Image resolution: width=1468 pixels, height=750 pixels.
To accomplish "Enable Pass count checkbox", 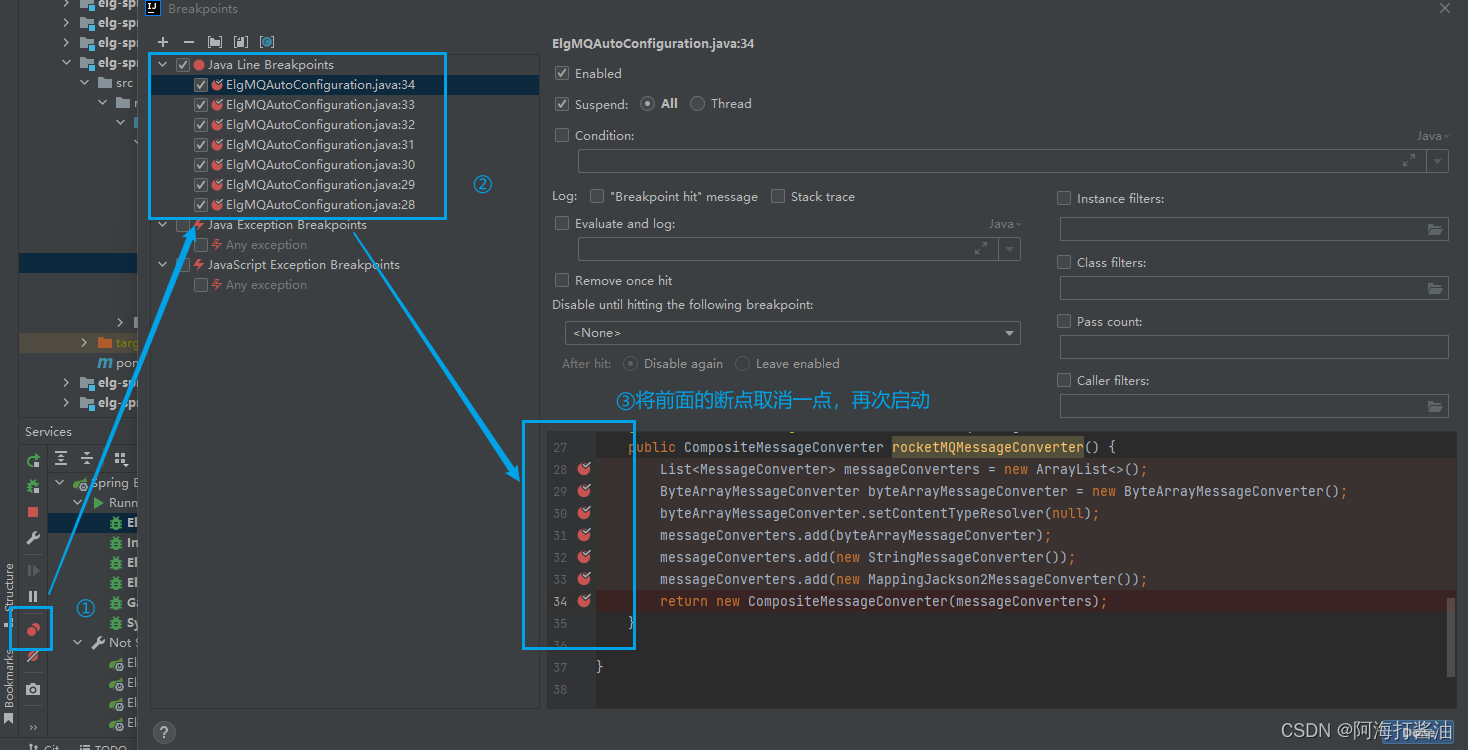I will click(x=1064, y=322).
